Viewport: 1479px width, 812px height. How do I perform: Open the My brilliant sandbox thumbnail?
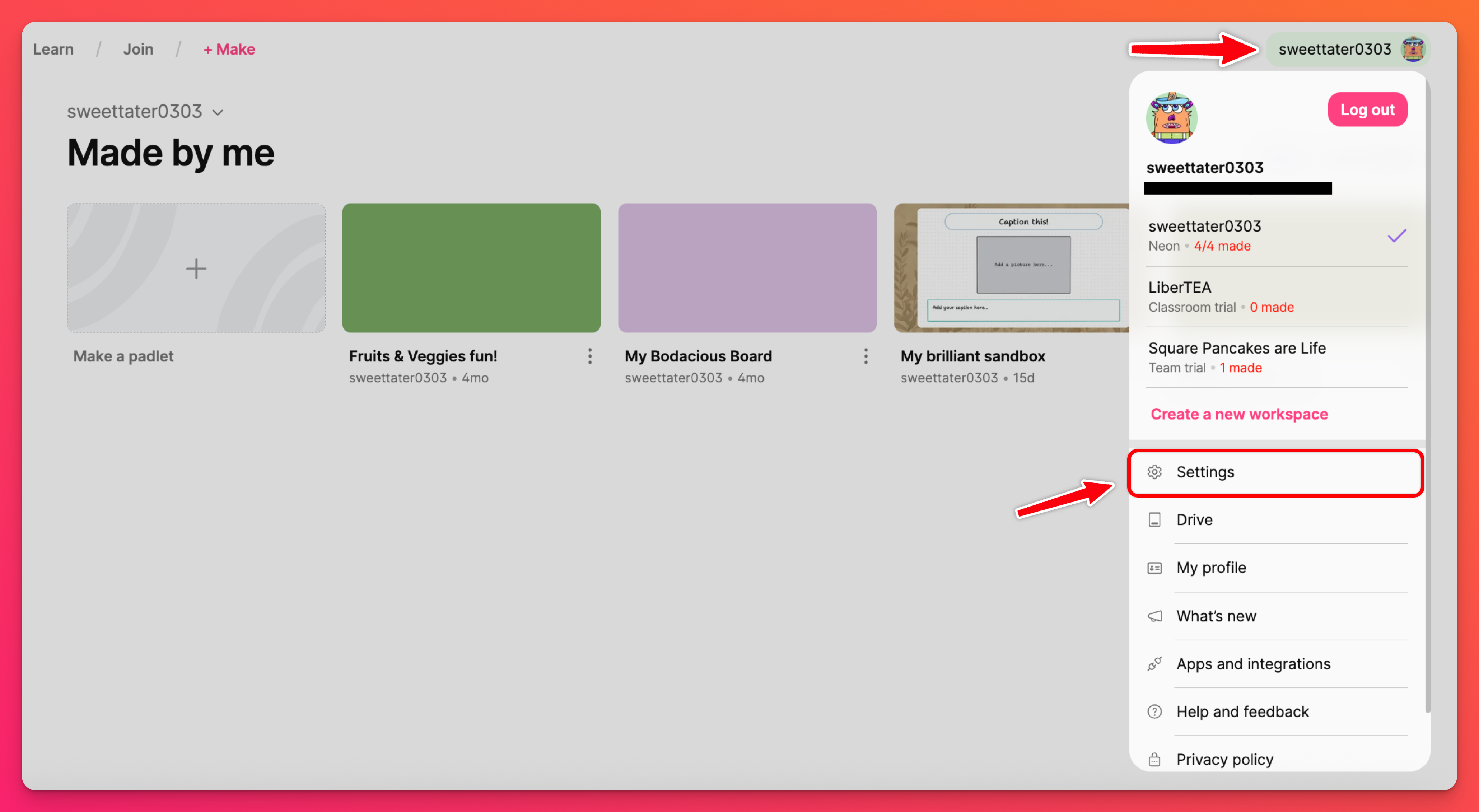[x=1011, y=268]
